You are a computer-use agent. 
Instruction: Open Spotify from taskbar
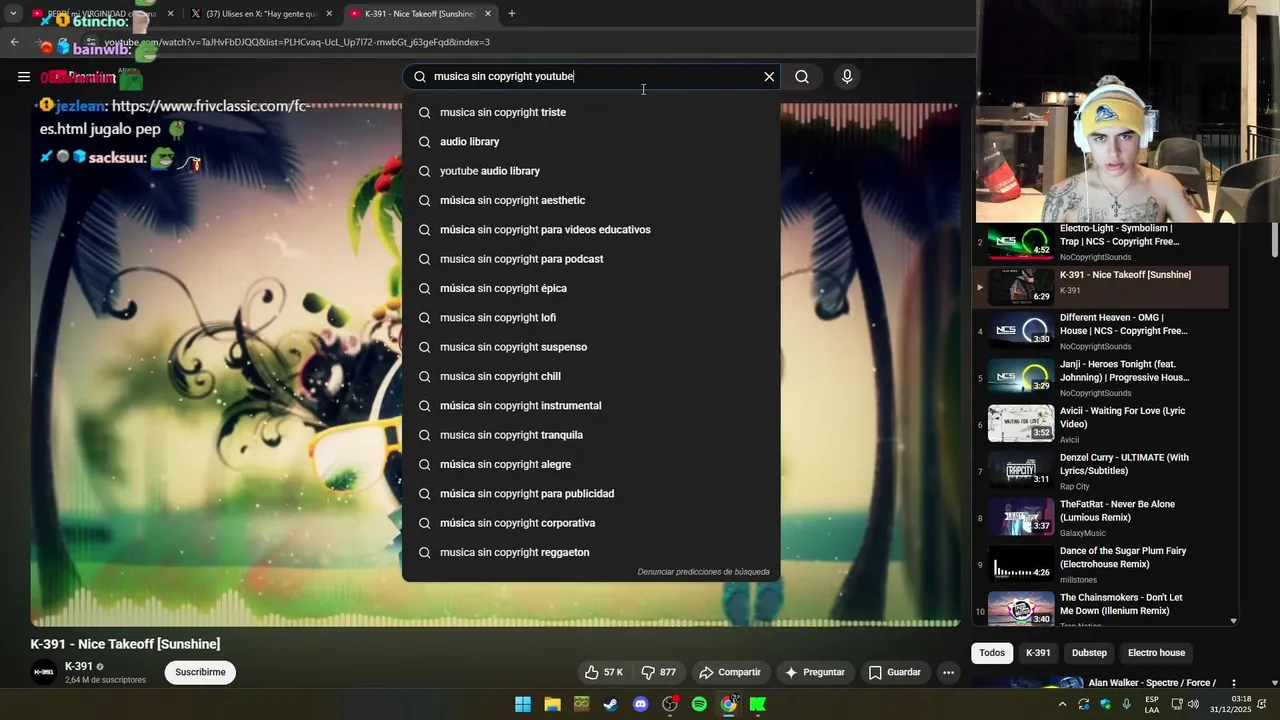click(x=699, y=704)
